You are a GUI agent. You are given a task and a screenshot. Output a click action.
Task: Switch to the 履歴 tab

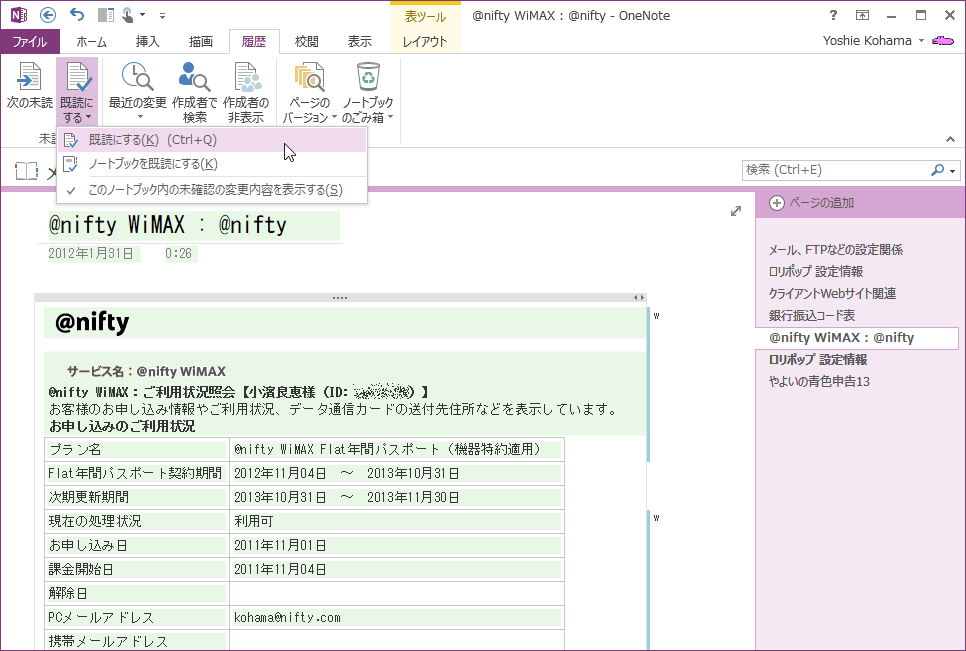pyautogui.click(x=254, y=41)
